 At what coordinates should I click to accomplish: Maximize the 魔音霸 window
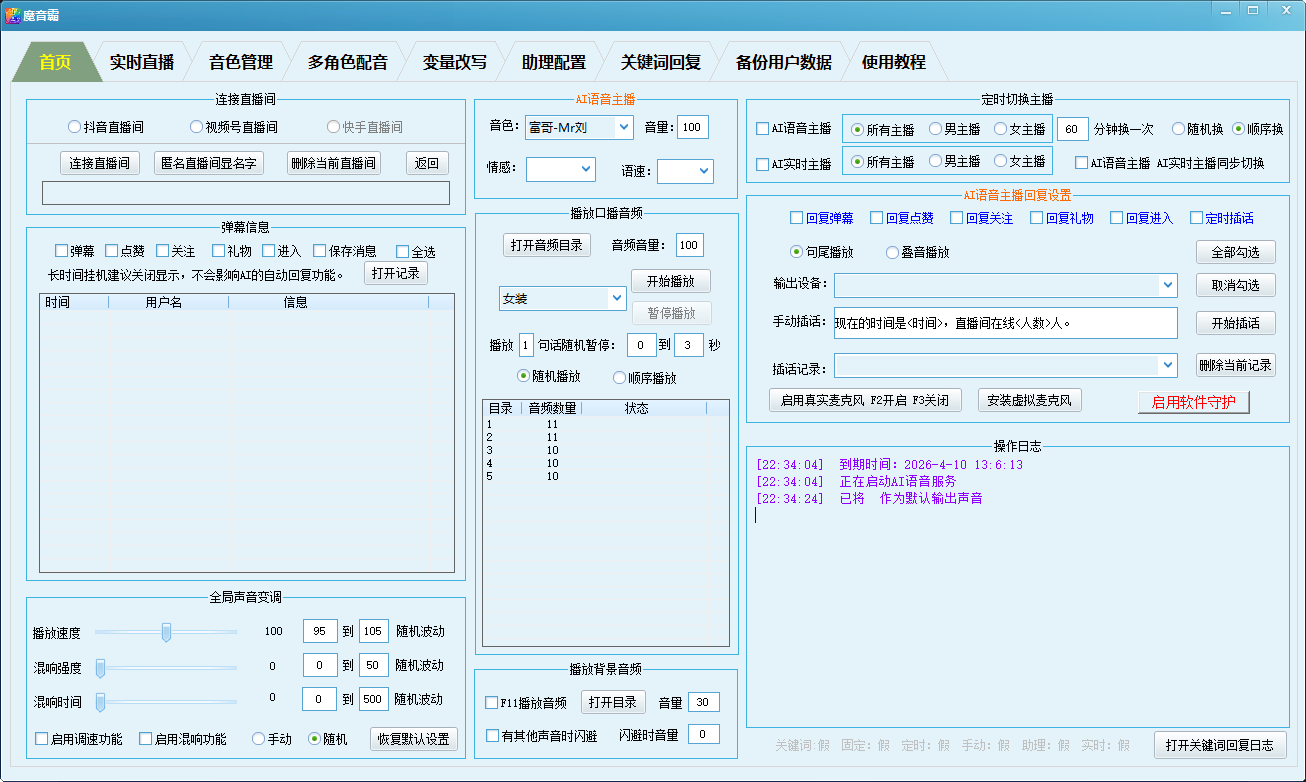[x=1252, y=9]
